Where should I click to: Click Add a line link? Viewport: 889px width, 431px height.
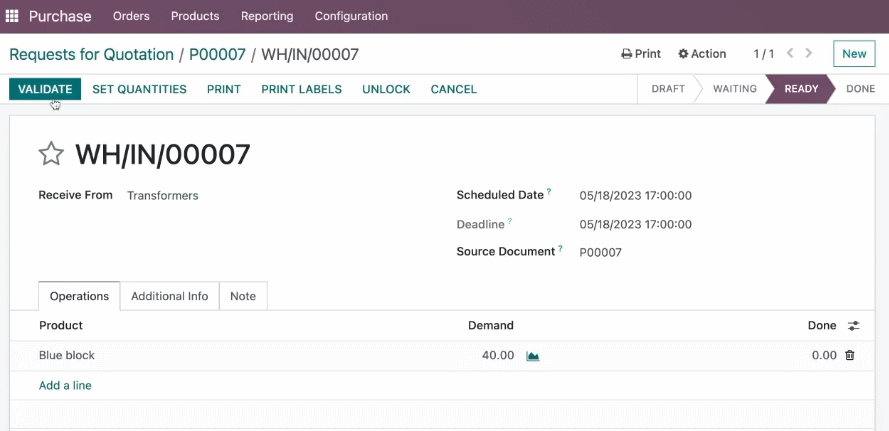(65, 386)
